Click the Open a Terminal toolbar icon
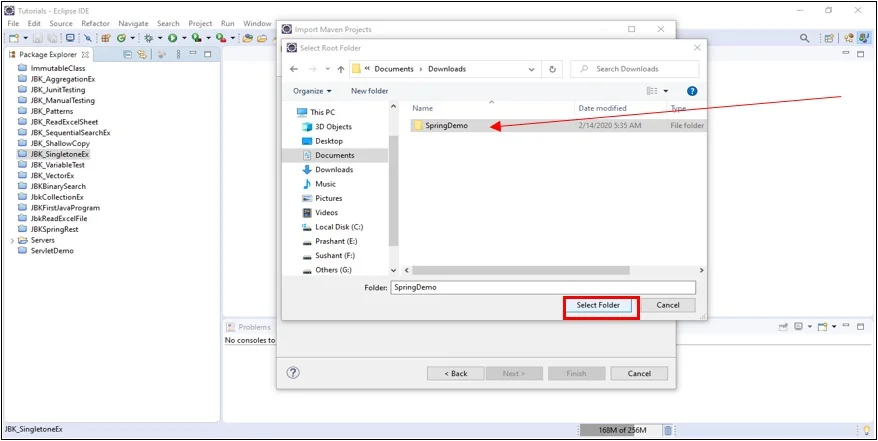Screen dimensions: 878x441 70,38
